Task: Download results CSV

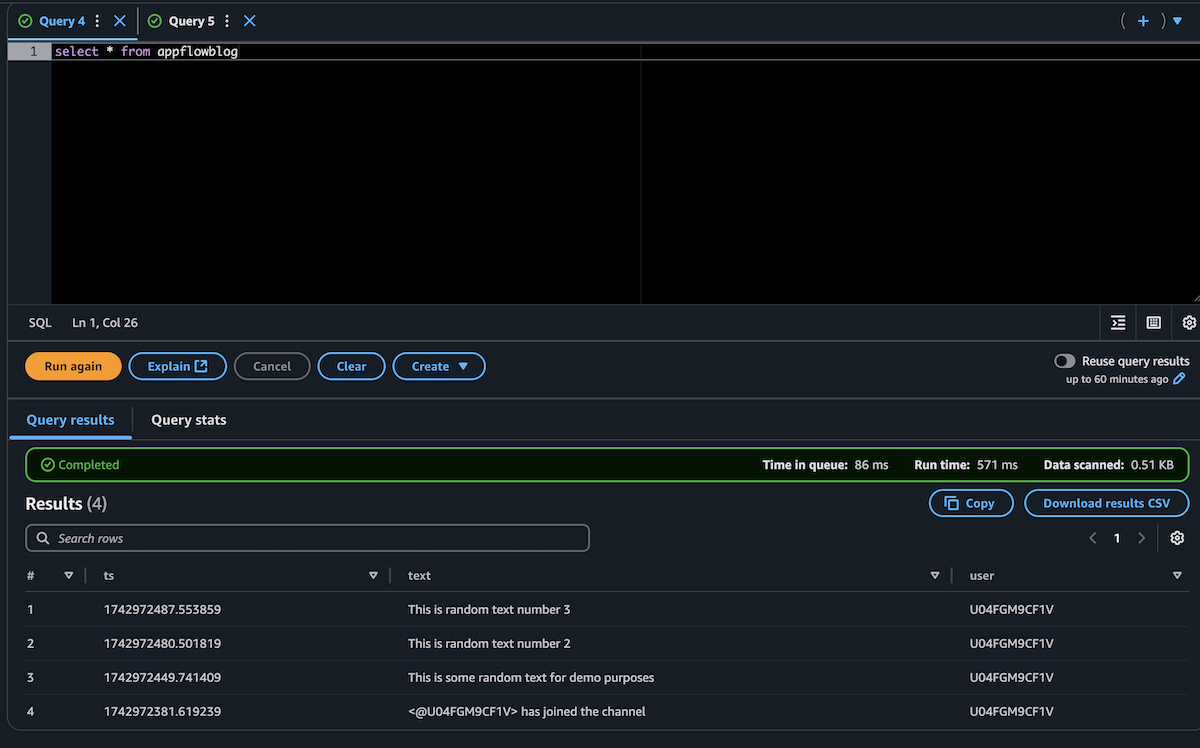Action: point(1106,503)
